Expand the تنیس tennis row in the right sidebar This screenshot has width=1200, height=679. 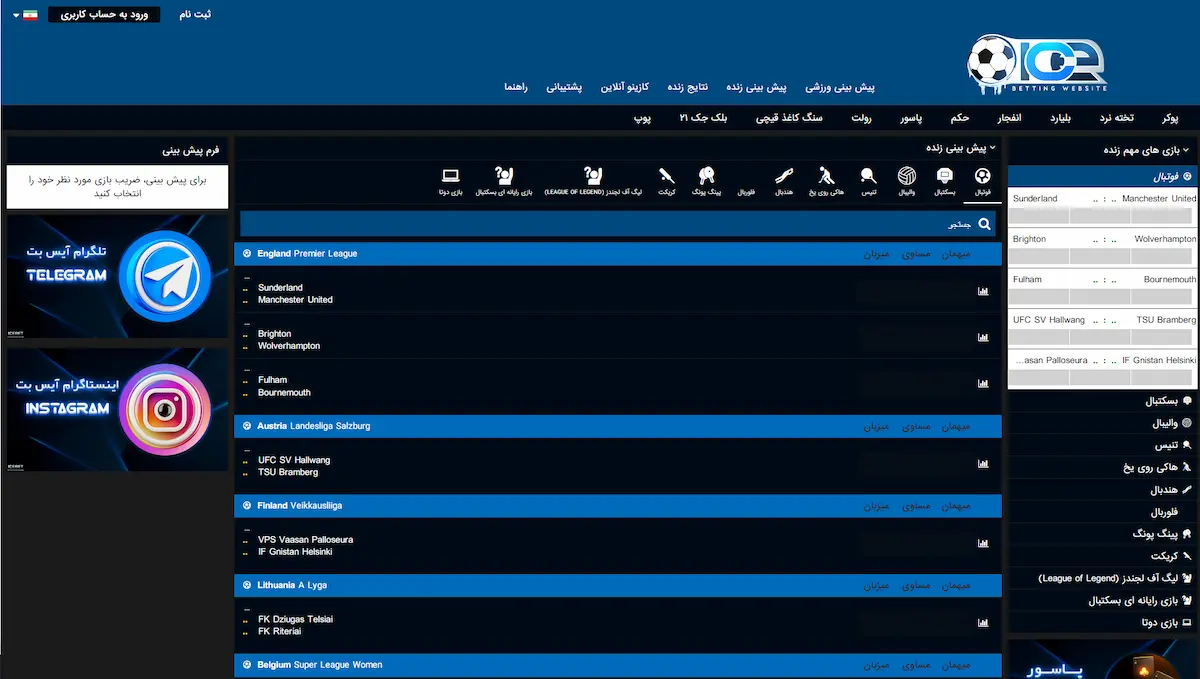1102,445
